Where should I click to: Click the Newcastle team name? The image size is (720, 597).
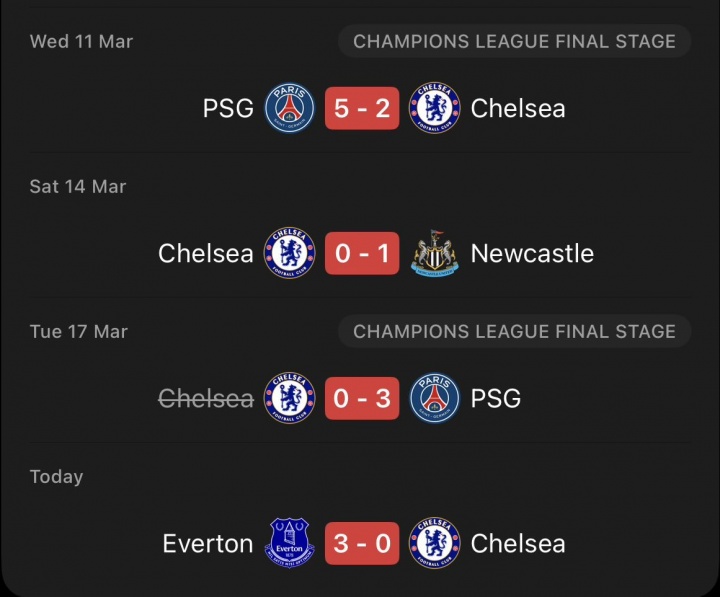[532, 253]
